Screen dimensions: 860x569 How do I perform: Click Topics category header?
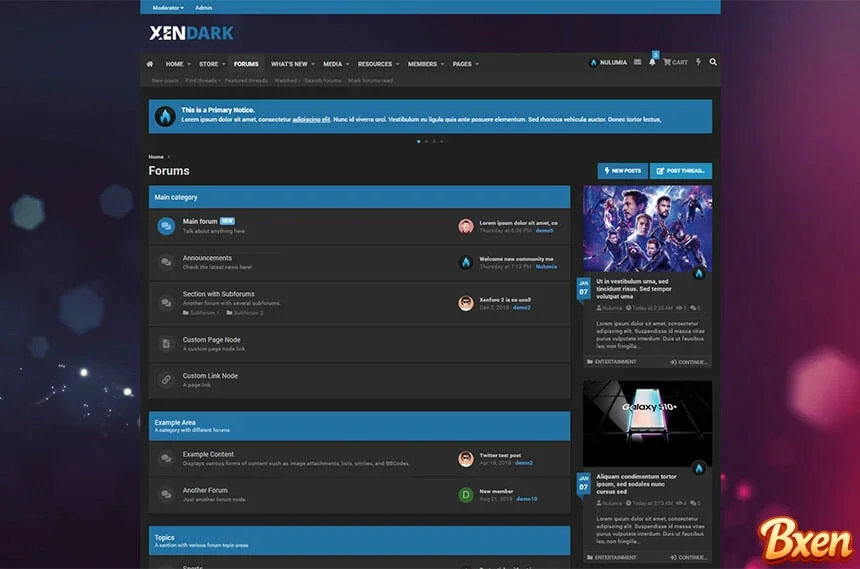pyautogui.click(x=359, y=540)
